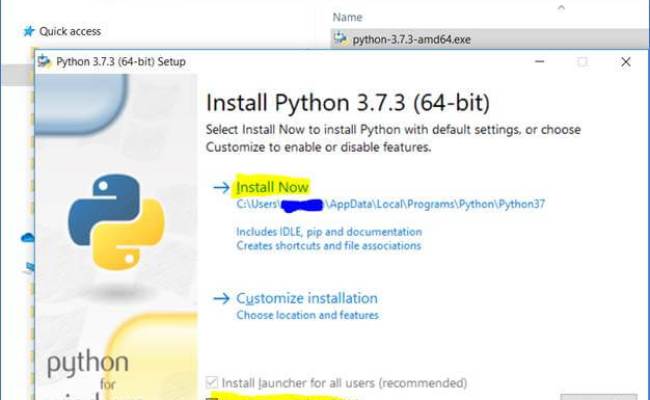Click the install path ending in Python37
The height and width of the screenshot is (400, 650).
click(x=390, y=204)
